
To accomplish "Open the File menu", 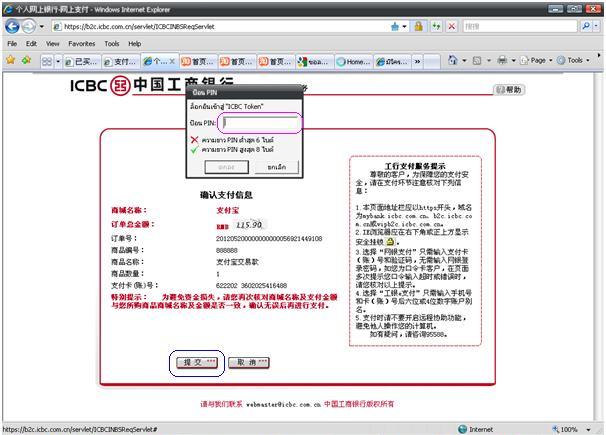I will [x=12, y=44].
